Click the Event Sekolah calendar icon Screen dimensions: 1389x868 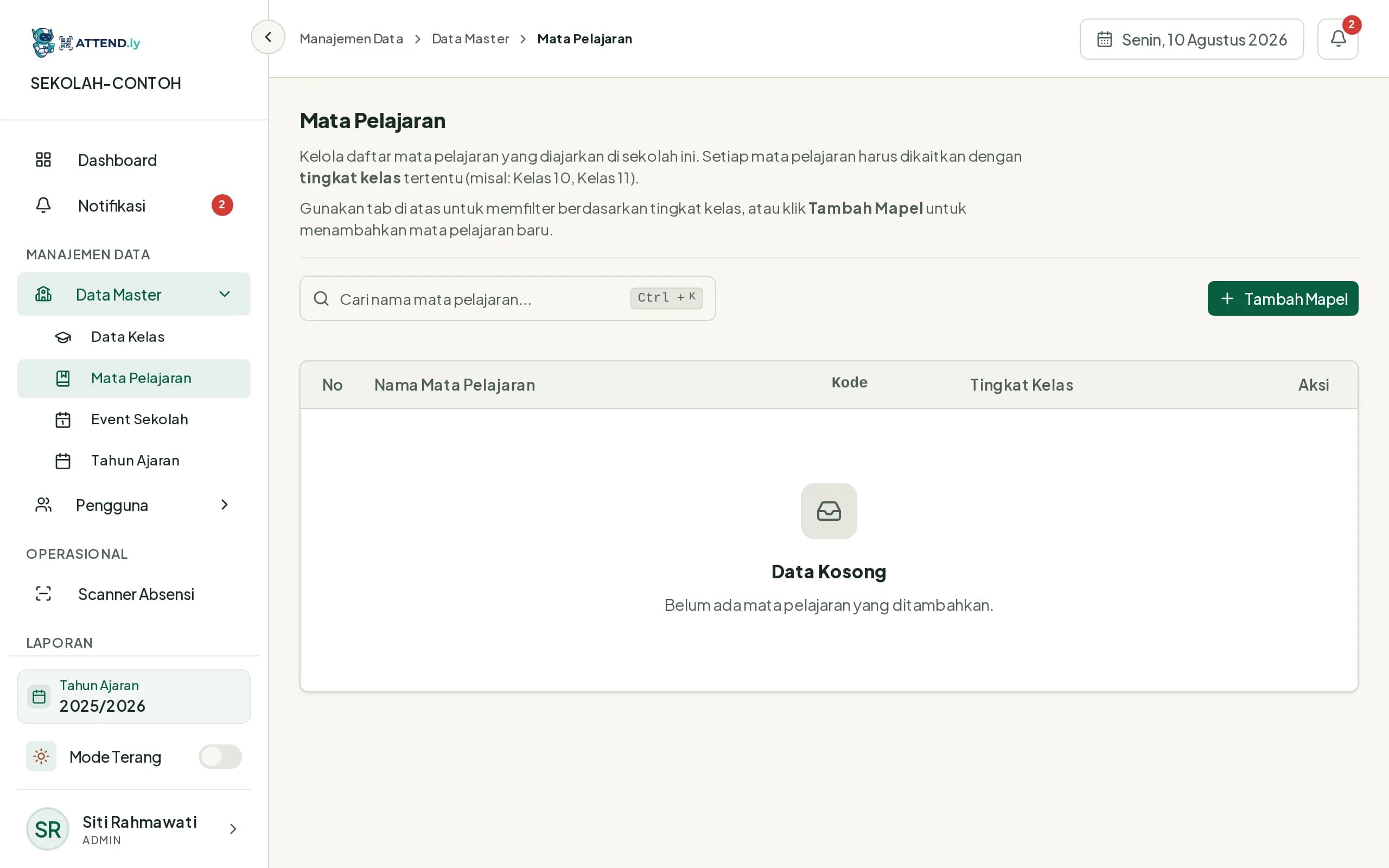tap(63, 420)
